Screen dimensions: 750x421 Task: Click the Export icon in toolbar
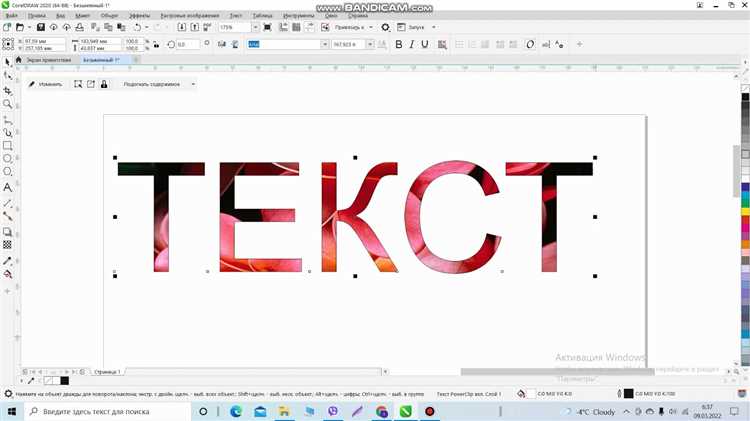(x=195, y=27)
